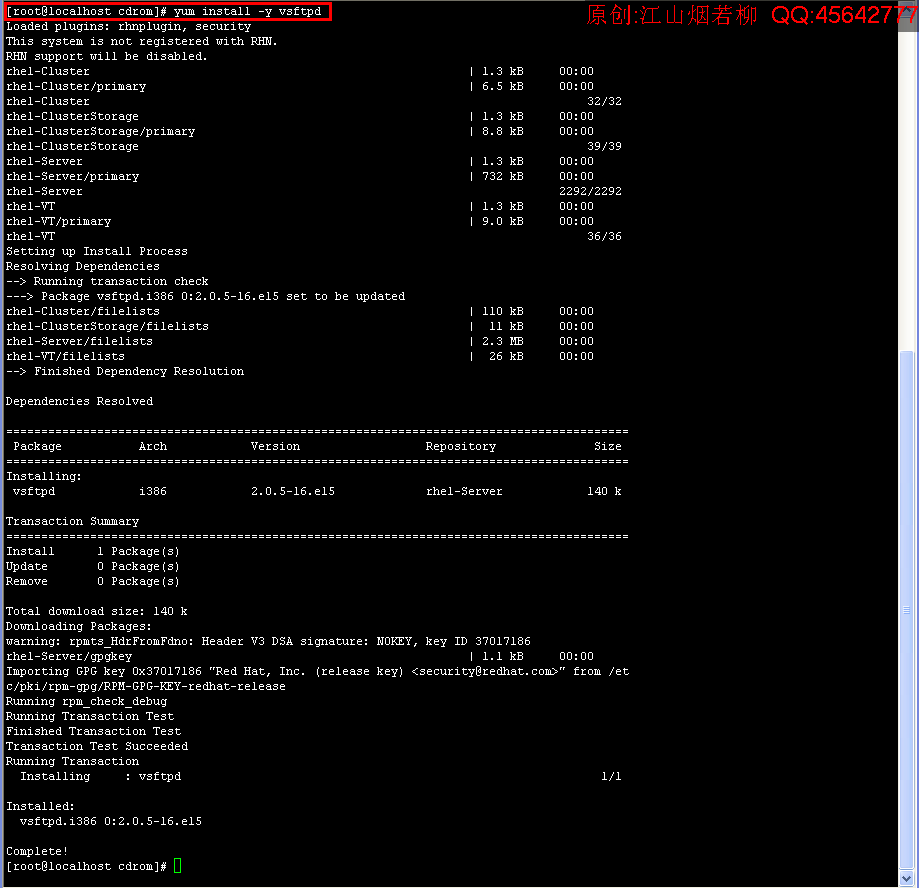The width and height of the screenshot is (919, 888).
Task: Click the 'c/pki/rpm-gpg/RPM-GPG-KEY-redhat-release' path
Action: point(146,686)
